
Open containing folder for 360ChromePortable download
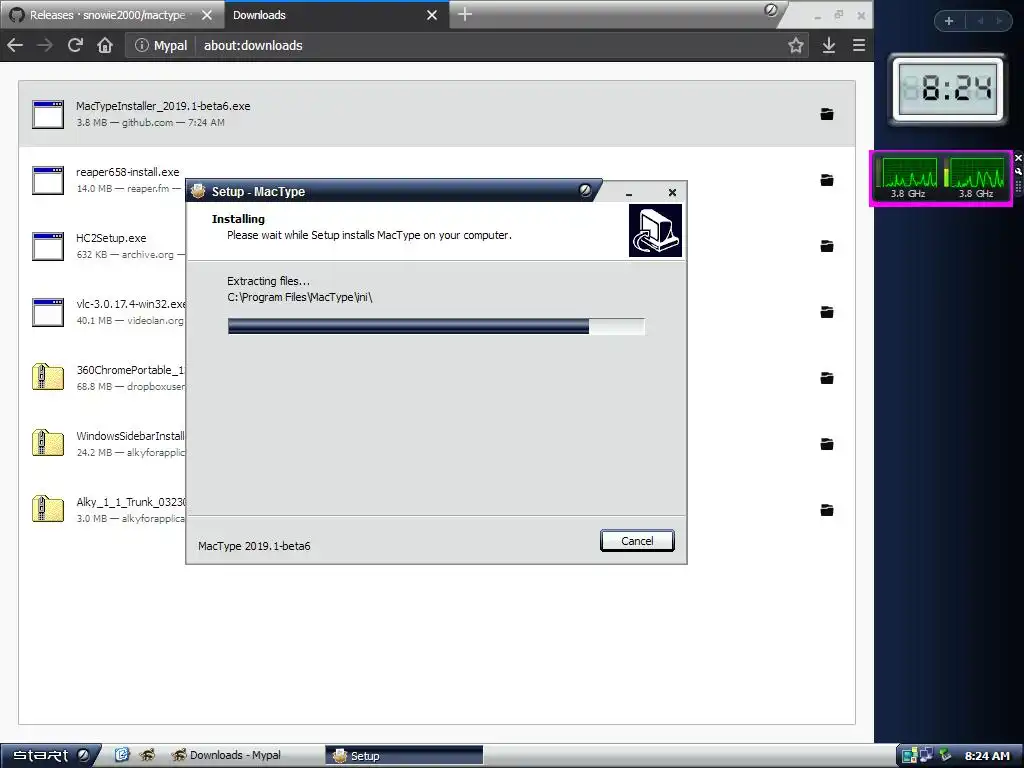tap(827, 377)
